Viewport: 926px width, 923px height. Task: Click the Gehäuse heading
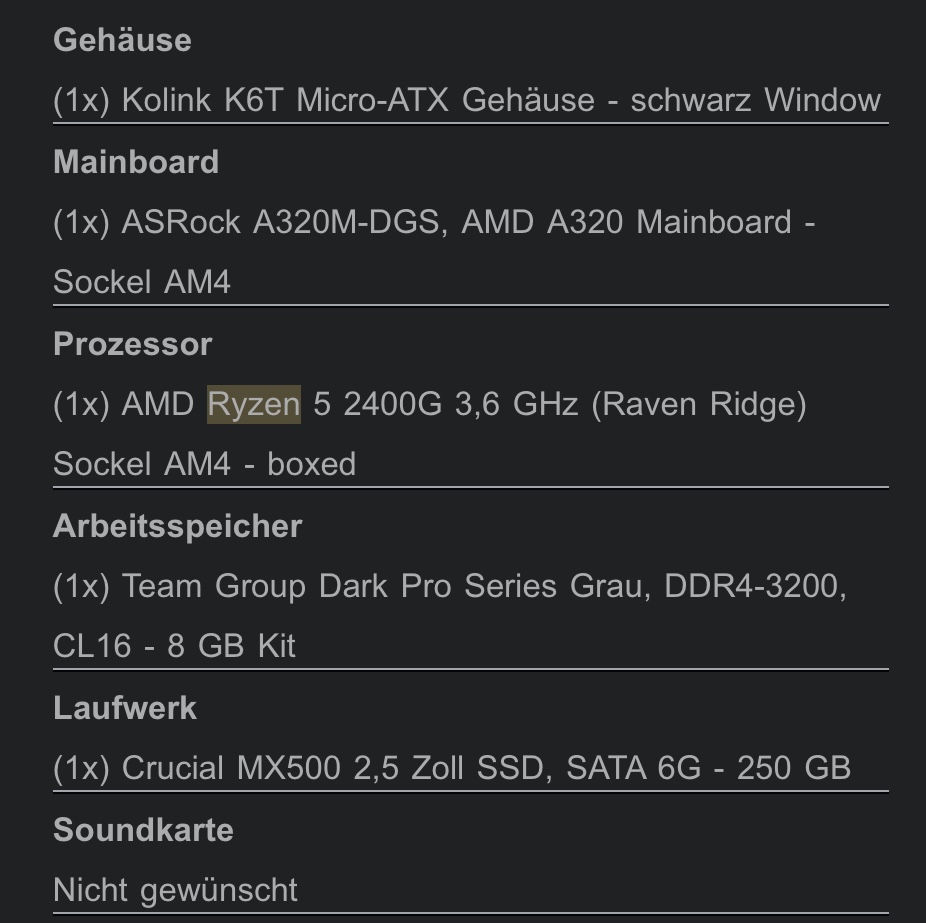[122, 40]
